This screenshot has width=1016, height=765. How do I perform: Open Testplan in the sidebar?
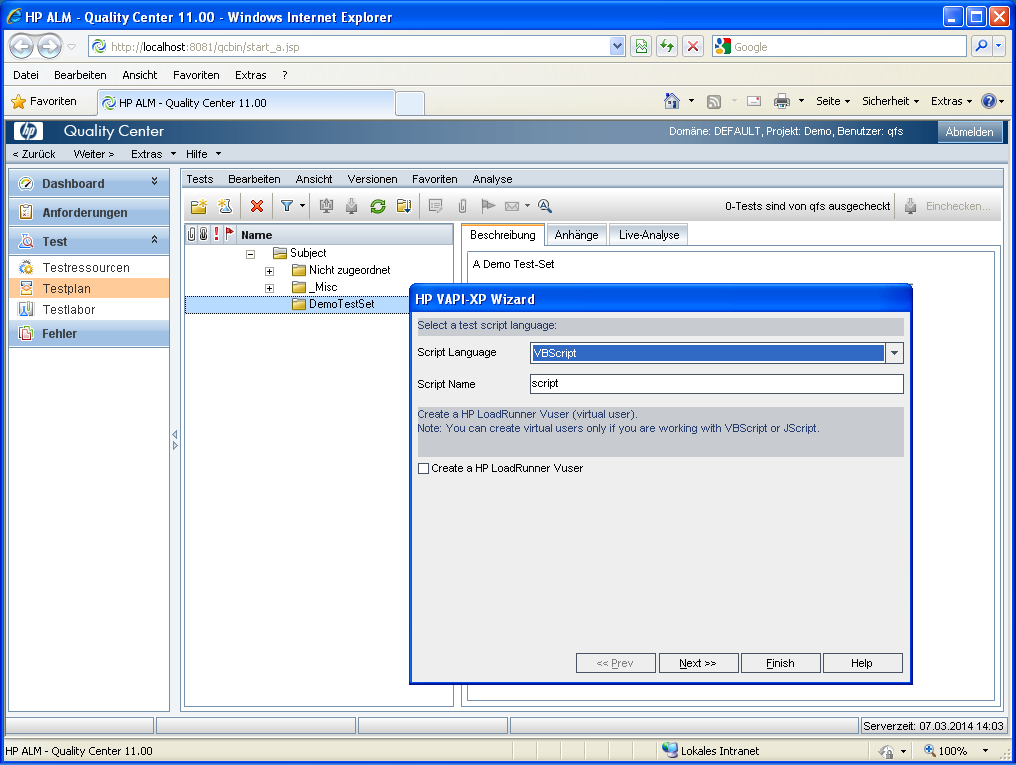coord(89,288)
